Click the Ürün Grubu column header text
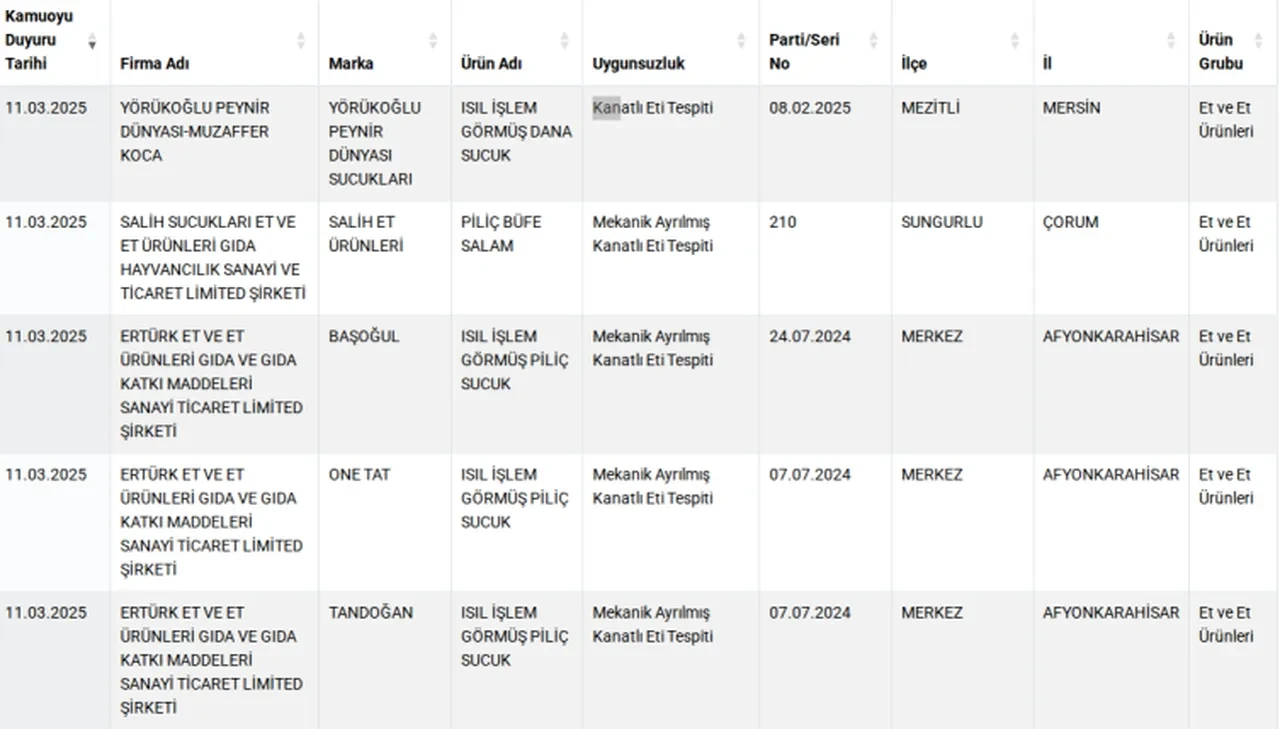1280x729 pixels. point(1220,51)
